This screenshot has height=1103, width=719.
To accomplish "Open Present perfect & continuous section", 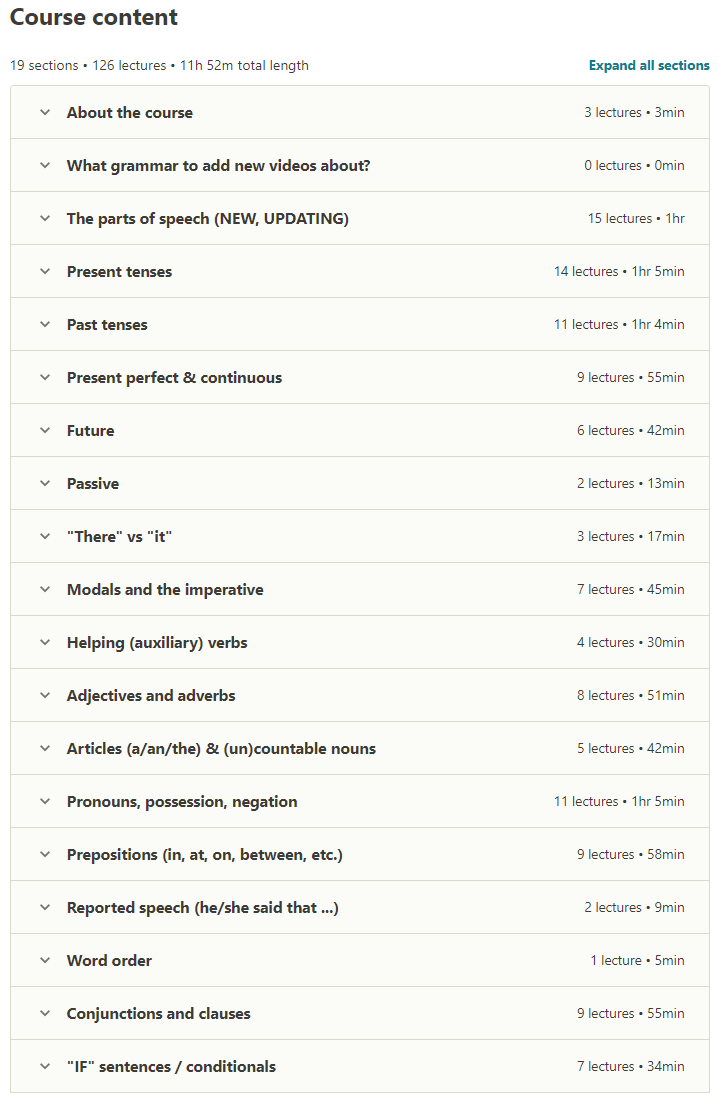I will click(x=360, y=378).
